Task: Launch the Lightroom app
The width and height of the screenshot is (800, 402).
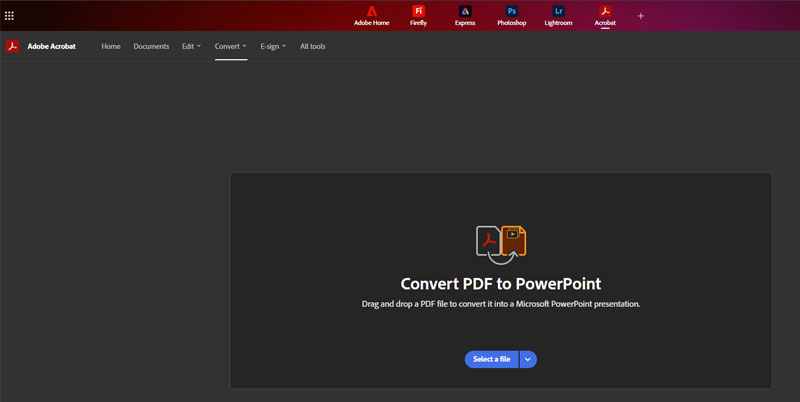Action: tap(558, 16)
